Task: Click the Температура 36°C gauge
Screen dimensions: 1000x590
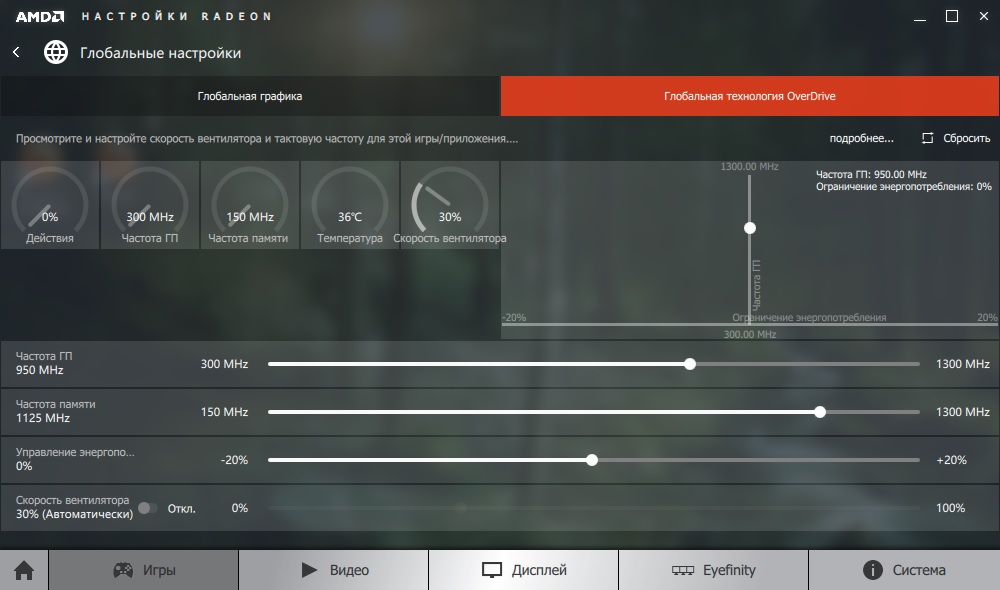Action: pyautogui.click(x=349, y=205)
